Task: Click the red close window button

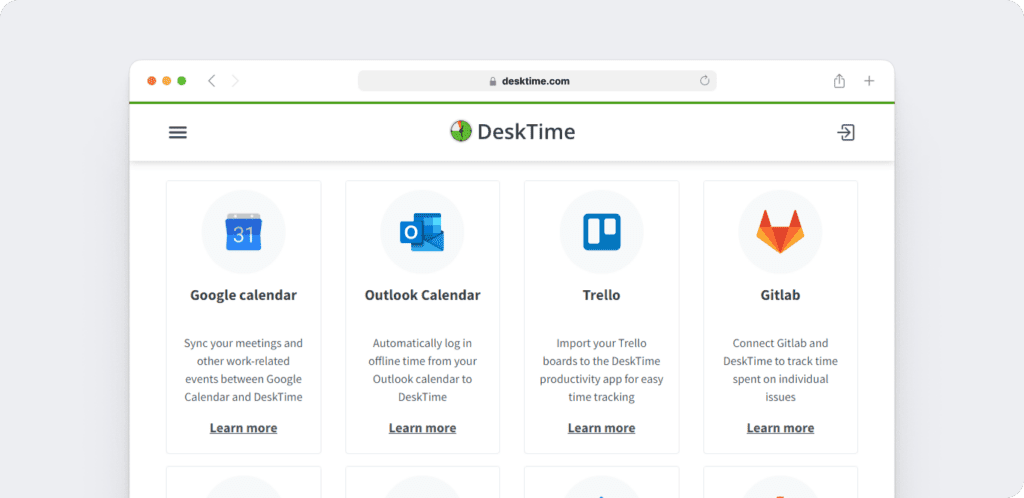Action: point(152,81)
